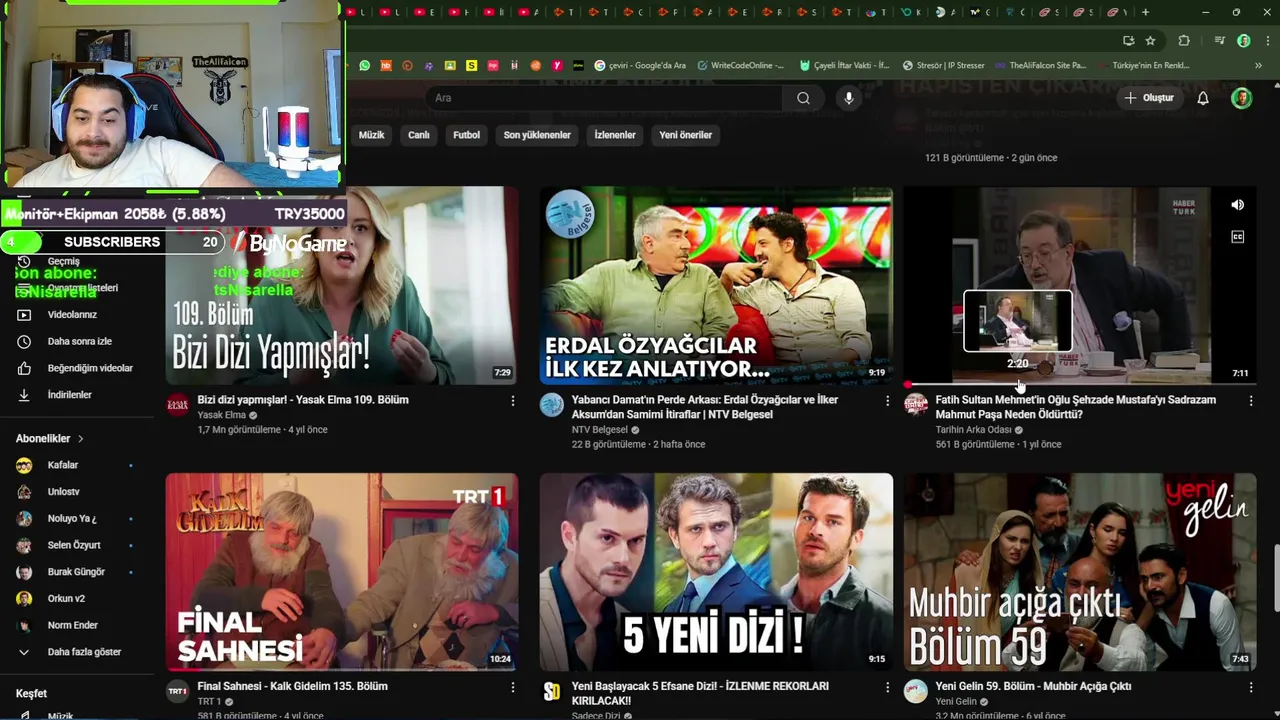Viewport: 1280px width, 720px height.
Task: Open NTV Belgesel channel avatar
Action: click(x=551, y=405)
